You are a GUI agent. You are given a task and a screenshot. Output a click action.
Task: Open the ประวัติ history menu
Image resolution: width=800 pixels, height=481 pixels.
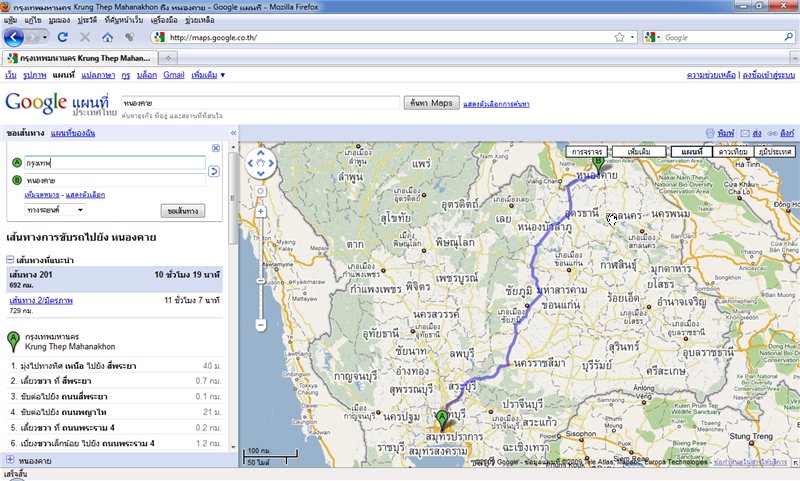tap(87, 20)
